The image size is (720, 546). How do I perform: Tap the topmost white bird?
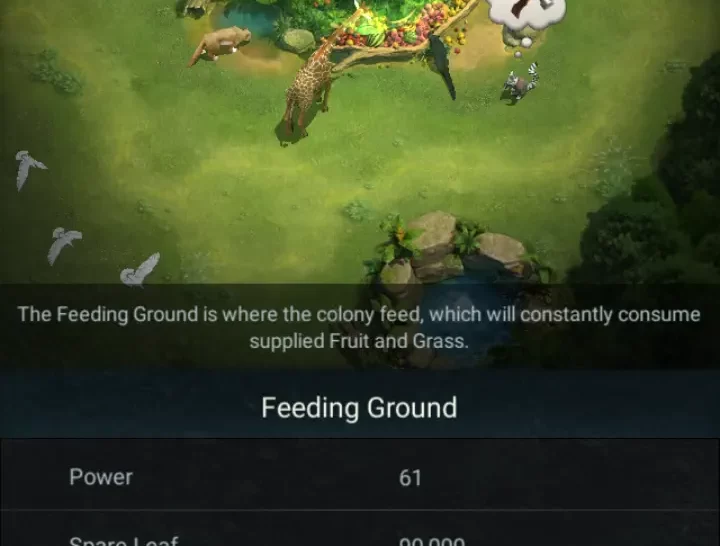point(28,169)
